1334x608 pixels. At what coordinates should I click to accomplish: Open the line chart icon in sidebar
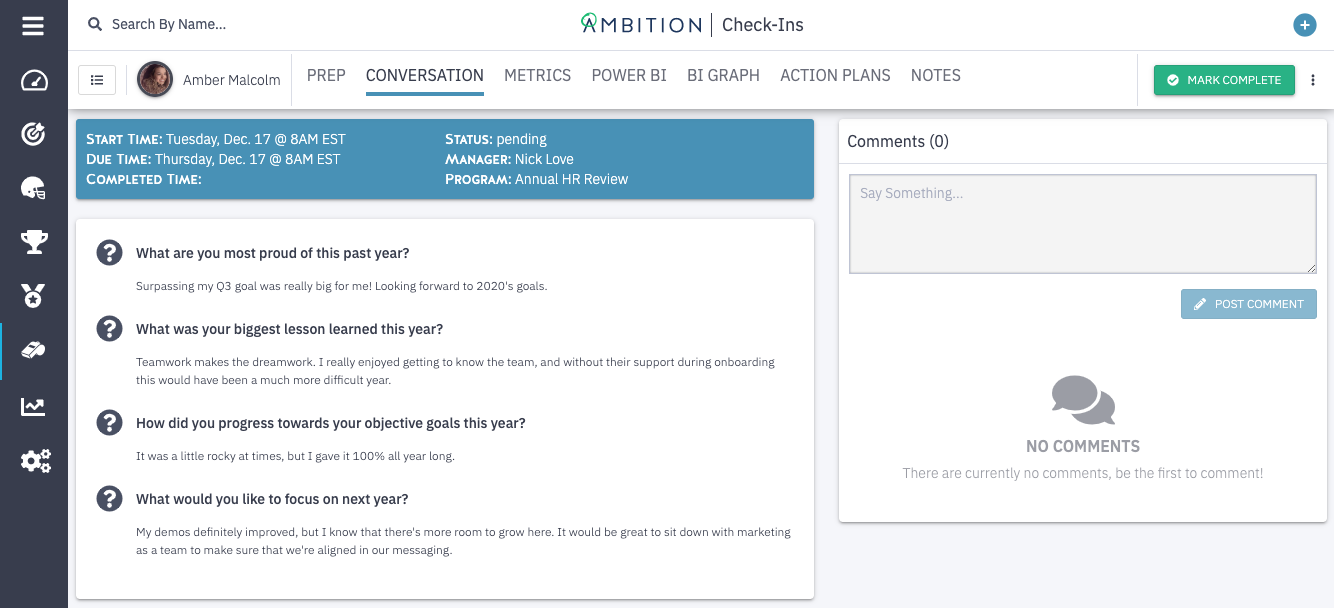click(x=34, y=406)
